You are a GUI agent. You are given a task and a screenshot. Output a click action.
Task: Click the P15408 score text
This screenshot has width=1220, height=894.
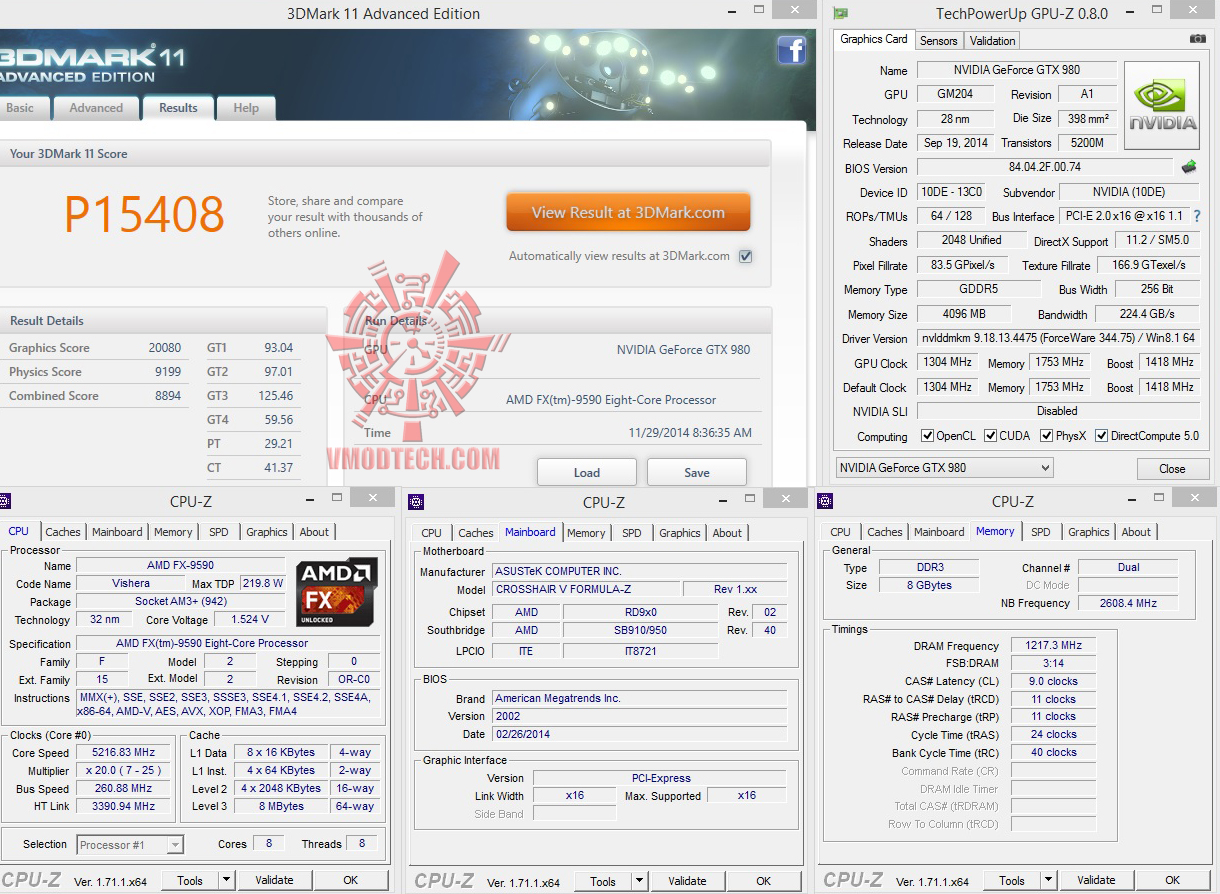click(x=145, y=214)
